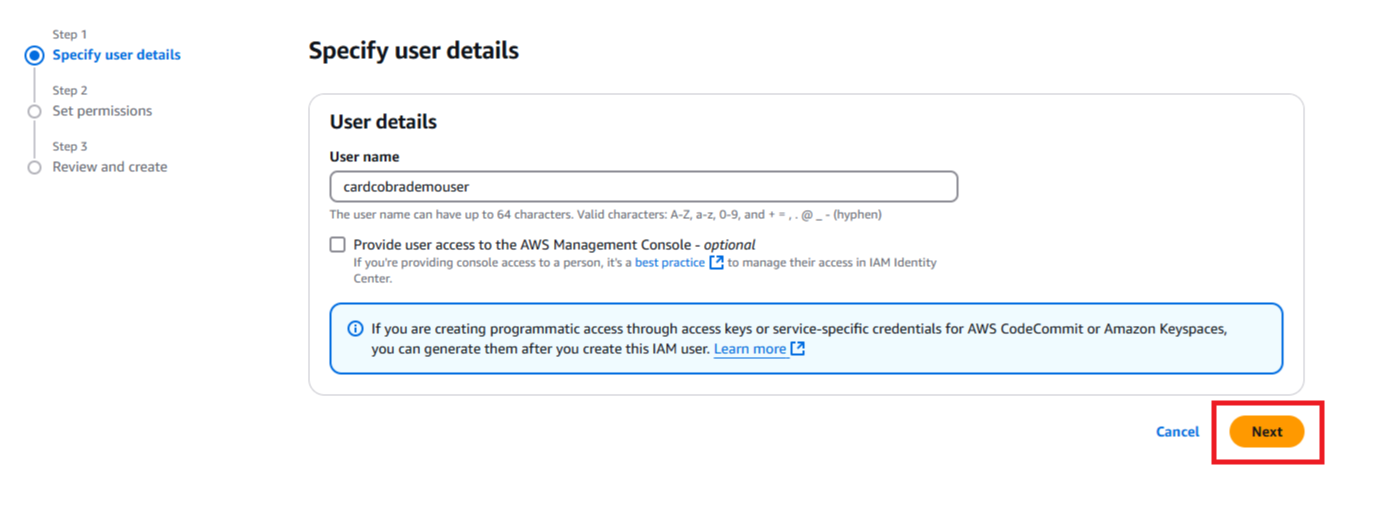This screenshot has width=1375, height=517.
Task: Click into the User name field
Action: 643,187
